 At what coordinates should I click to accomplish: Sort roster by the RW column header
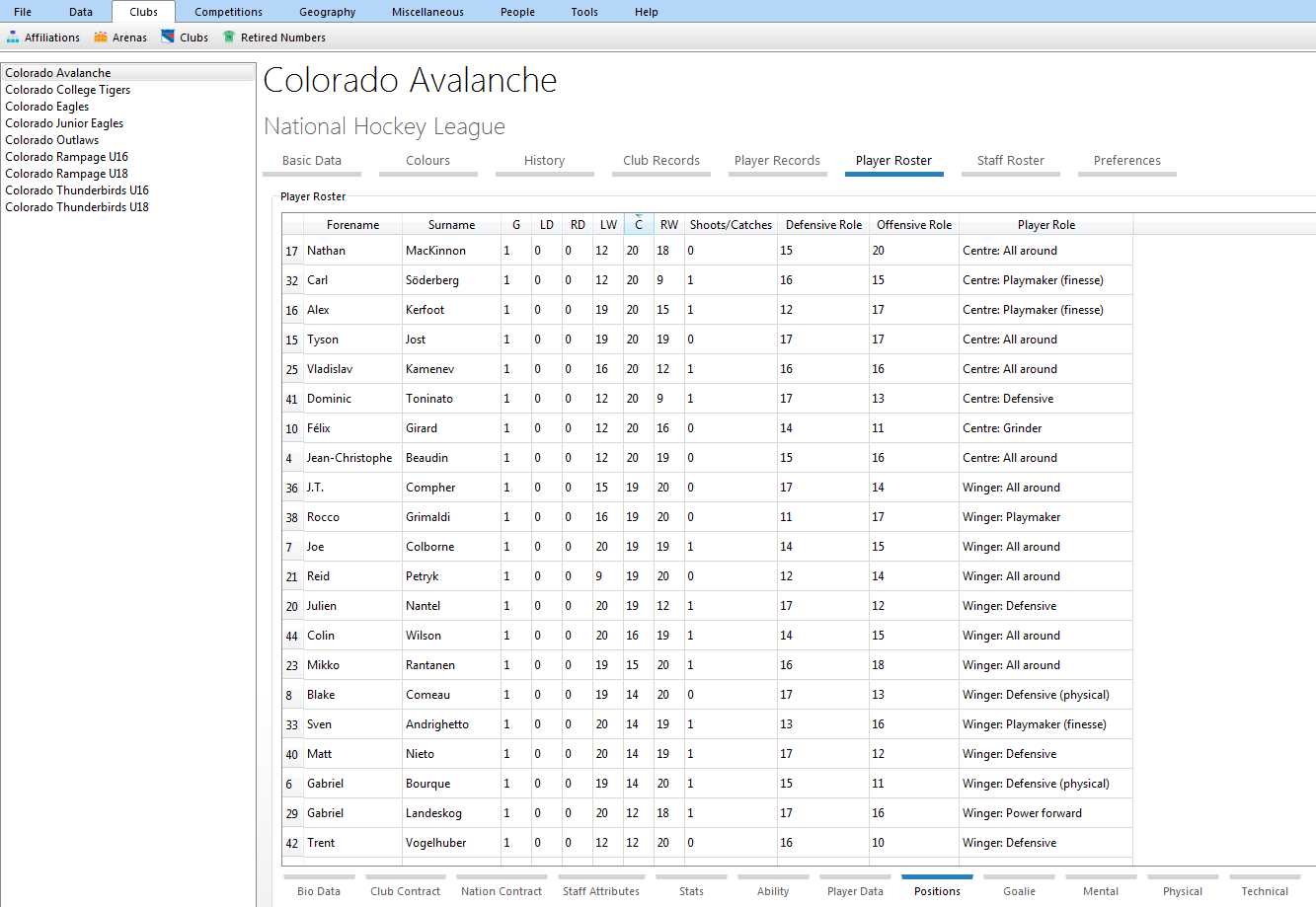[669, 225]
